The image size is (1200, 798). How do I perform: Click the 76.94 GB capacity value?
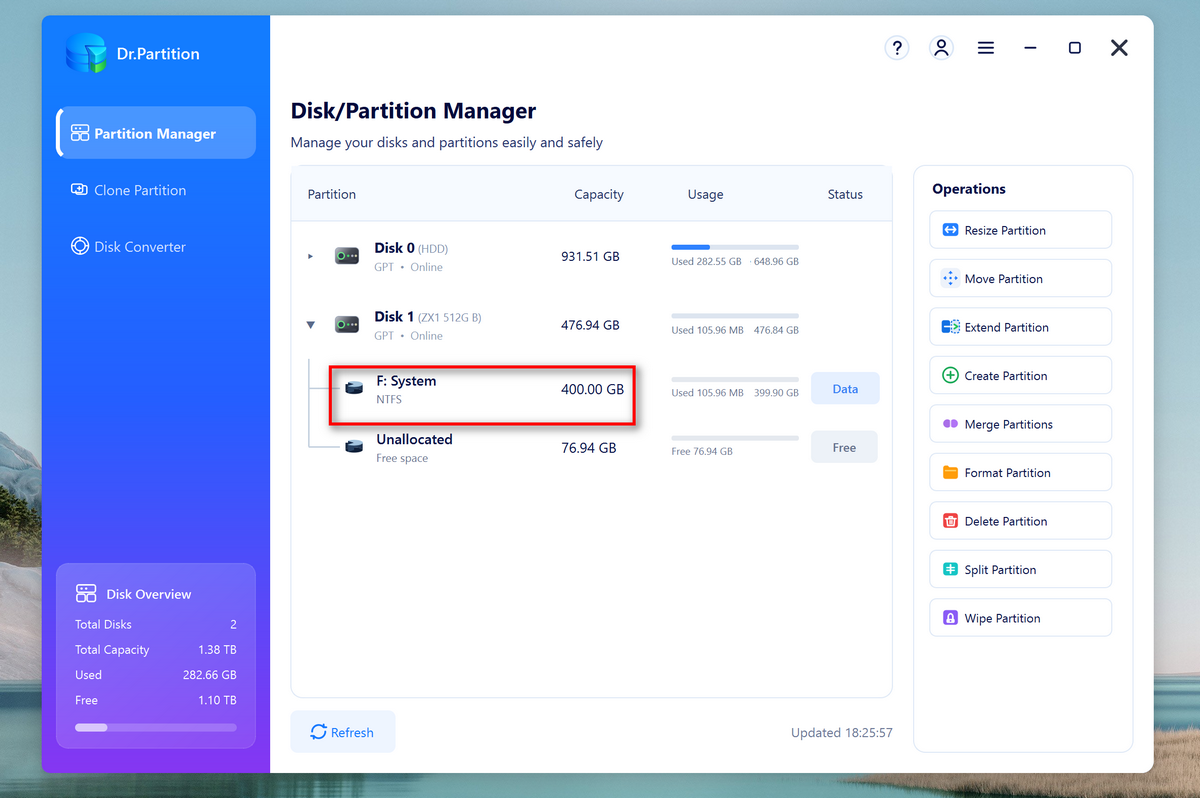coord(589,447)
